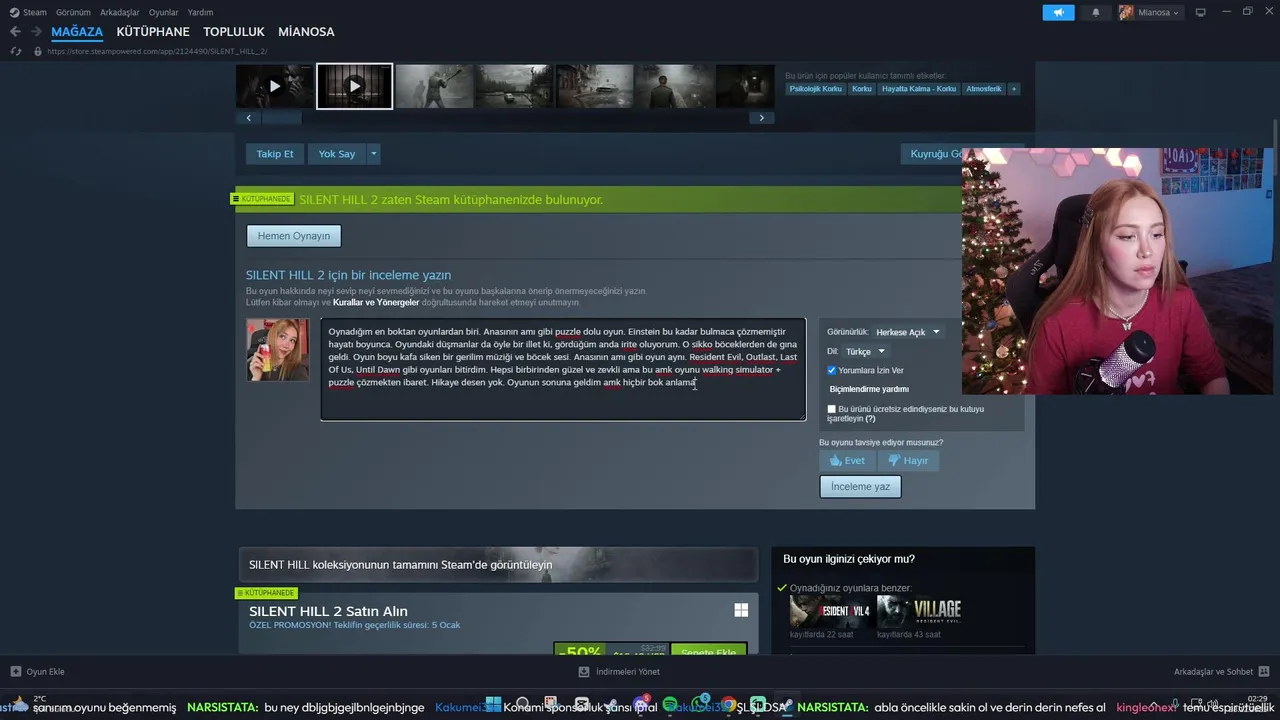Open the Dil Türkçe dropdown

coord(866,352)
